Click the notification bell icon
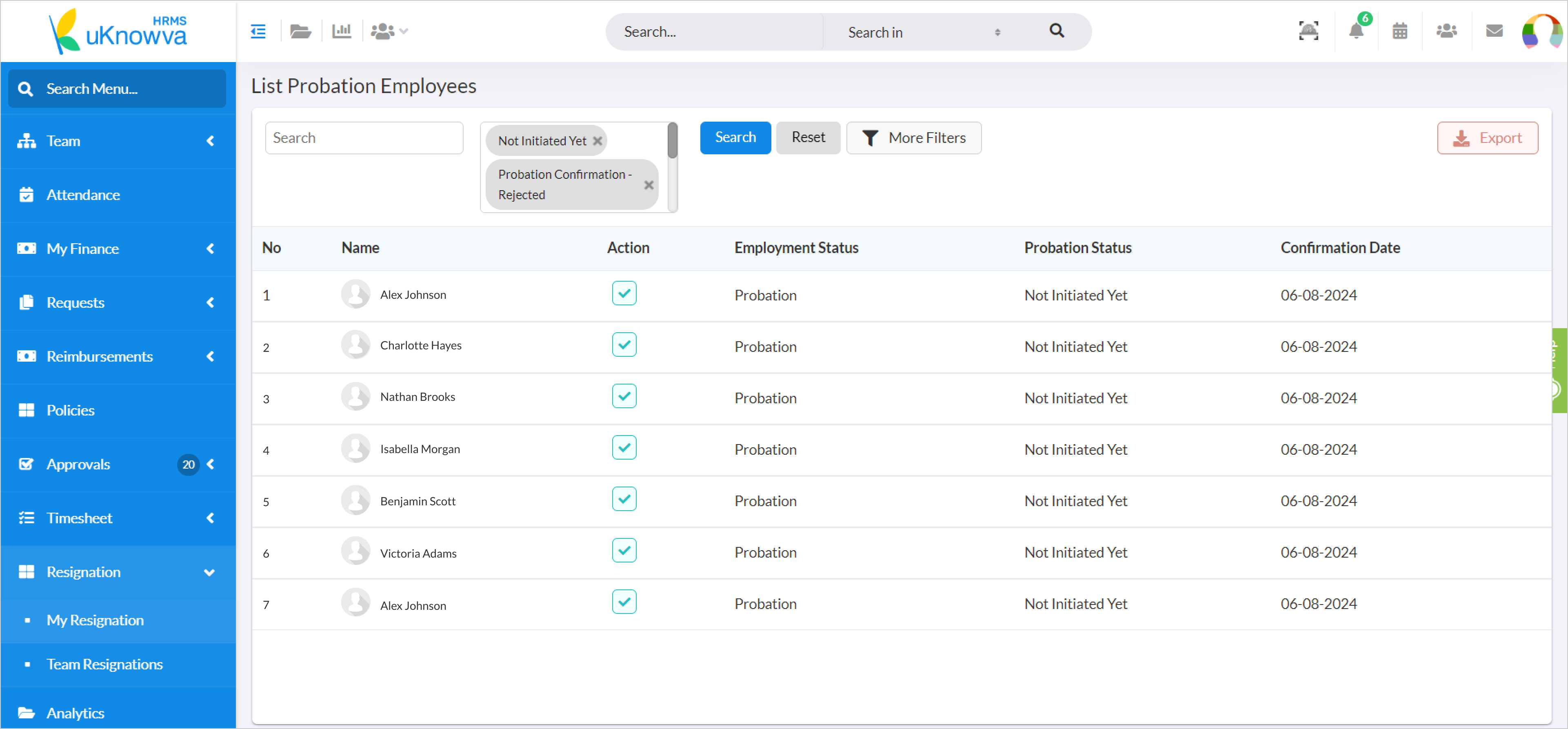 1355,31
